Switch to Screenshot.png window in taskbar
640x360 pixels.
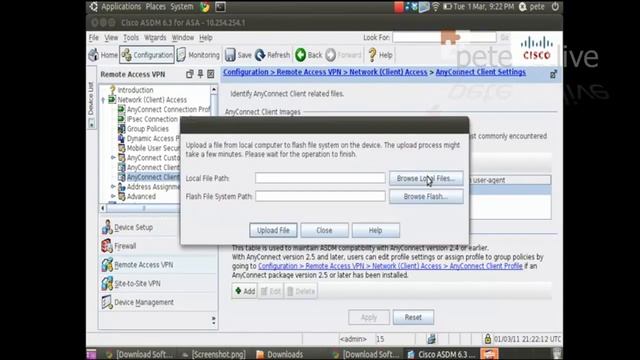point(214,354)
